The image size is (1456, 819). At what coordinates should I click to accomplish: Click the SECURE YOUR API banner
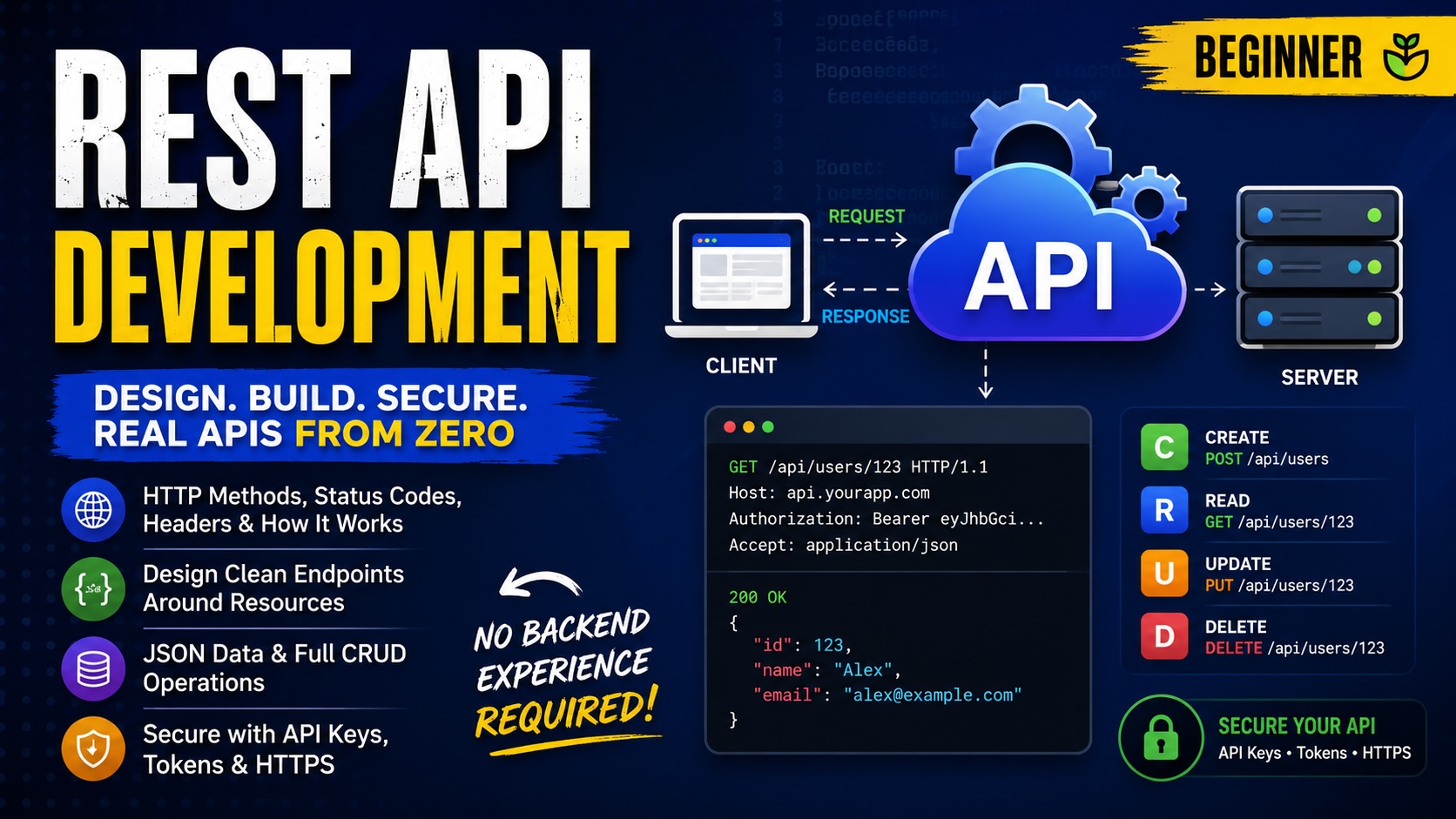tap(1273, 738)
